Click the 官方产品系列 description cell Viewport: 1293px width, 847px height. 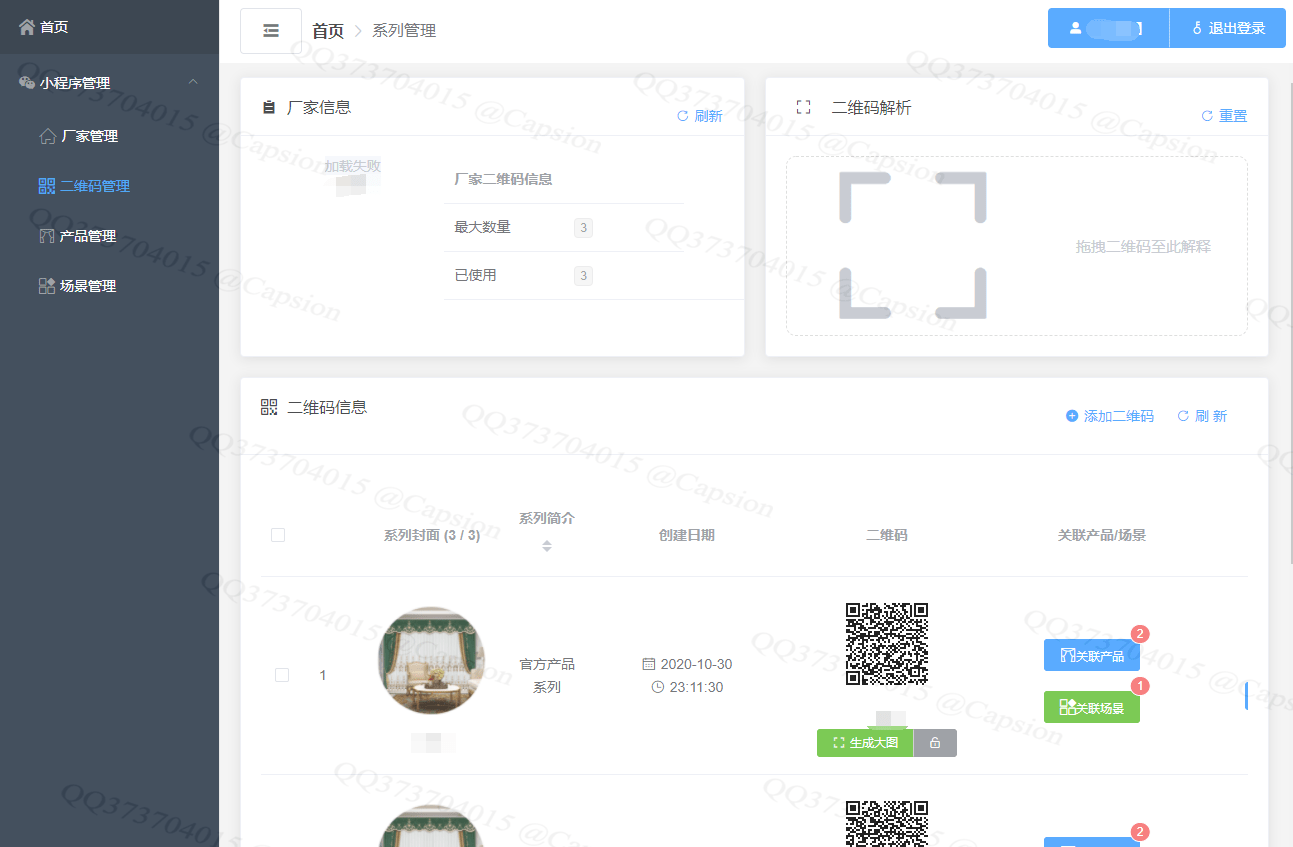(x=547, y=676)
